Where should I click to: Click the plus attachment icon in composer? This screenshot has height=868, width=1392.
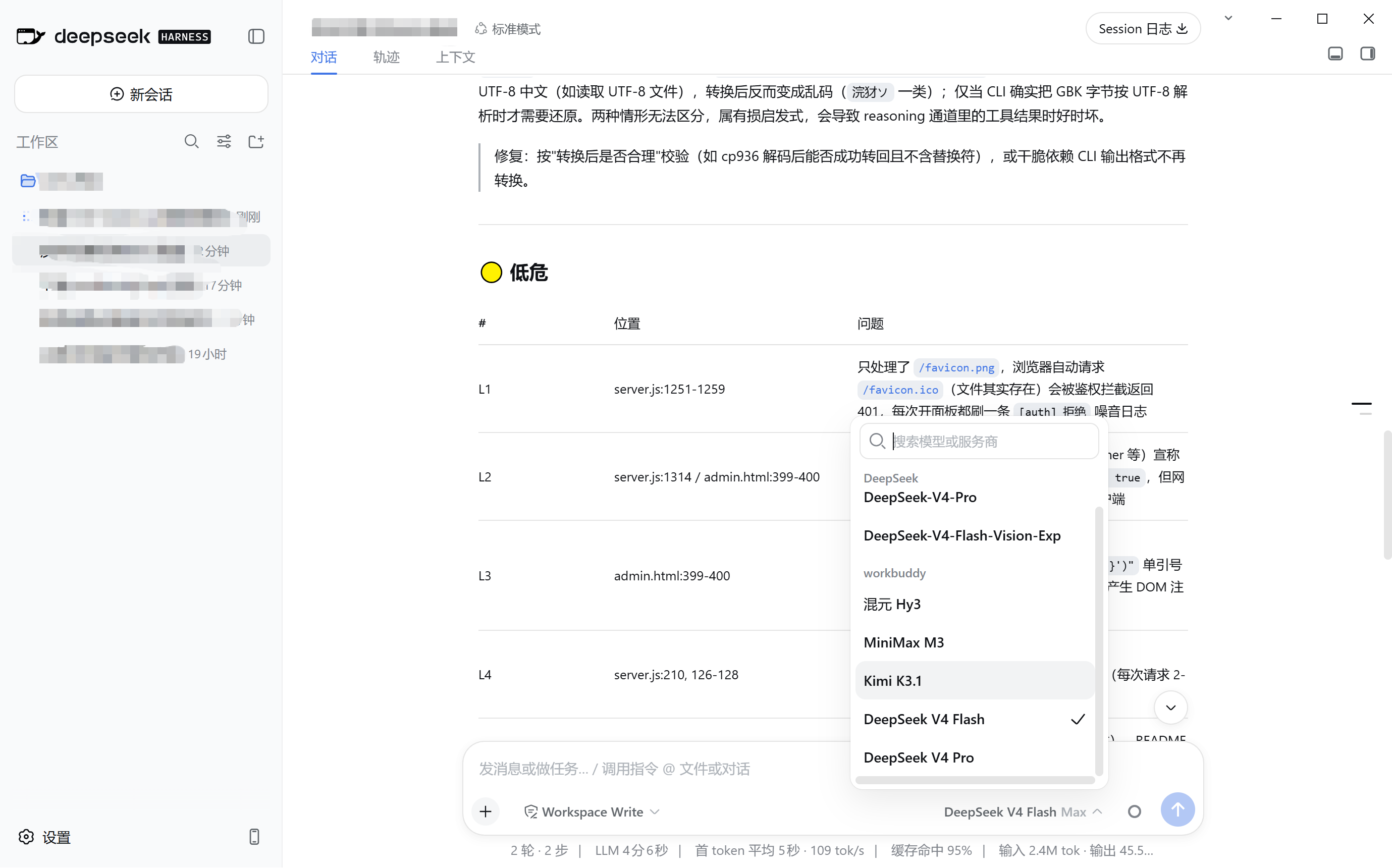[486, 811]
